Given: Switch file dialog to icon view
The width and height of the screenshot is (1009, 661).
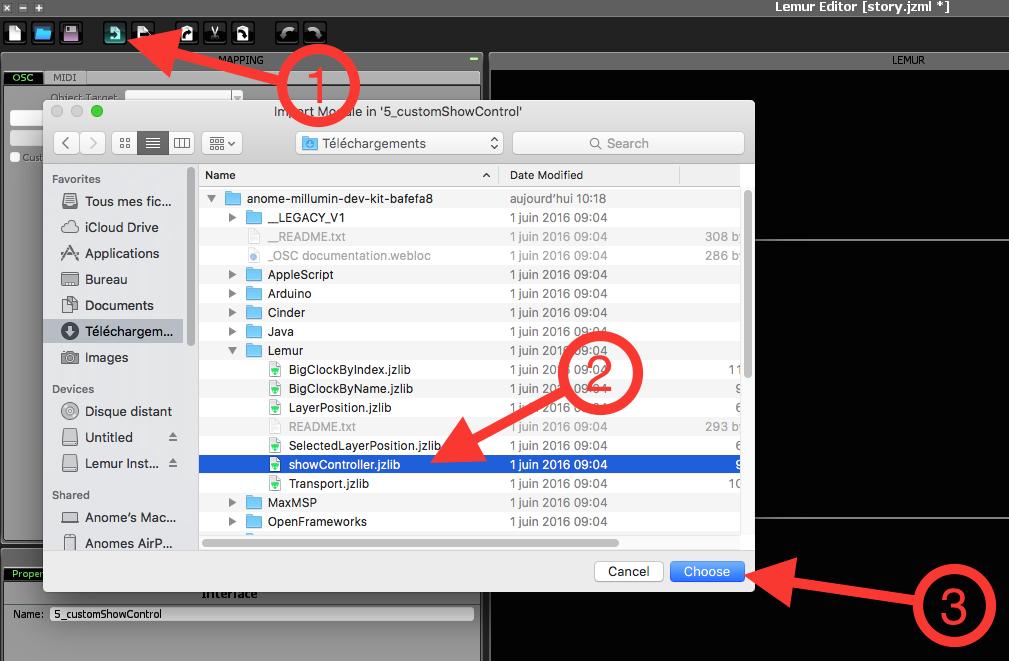Looking at the screenshot, I should click(x=125, y=143).
